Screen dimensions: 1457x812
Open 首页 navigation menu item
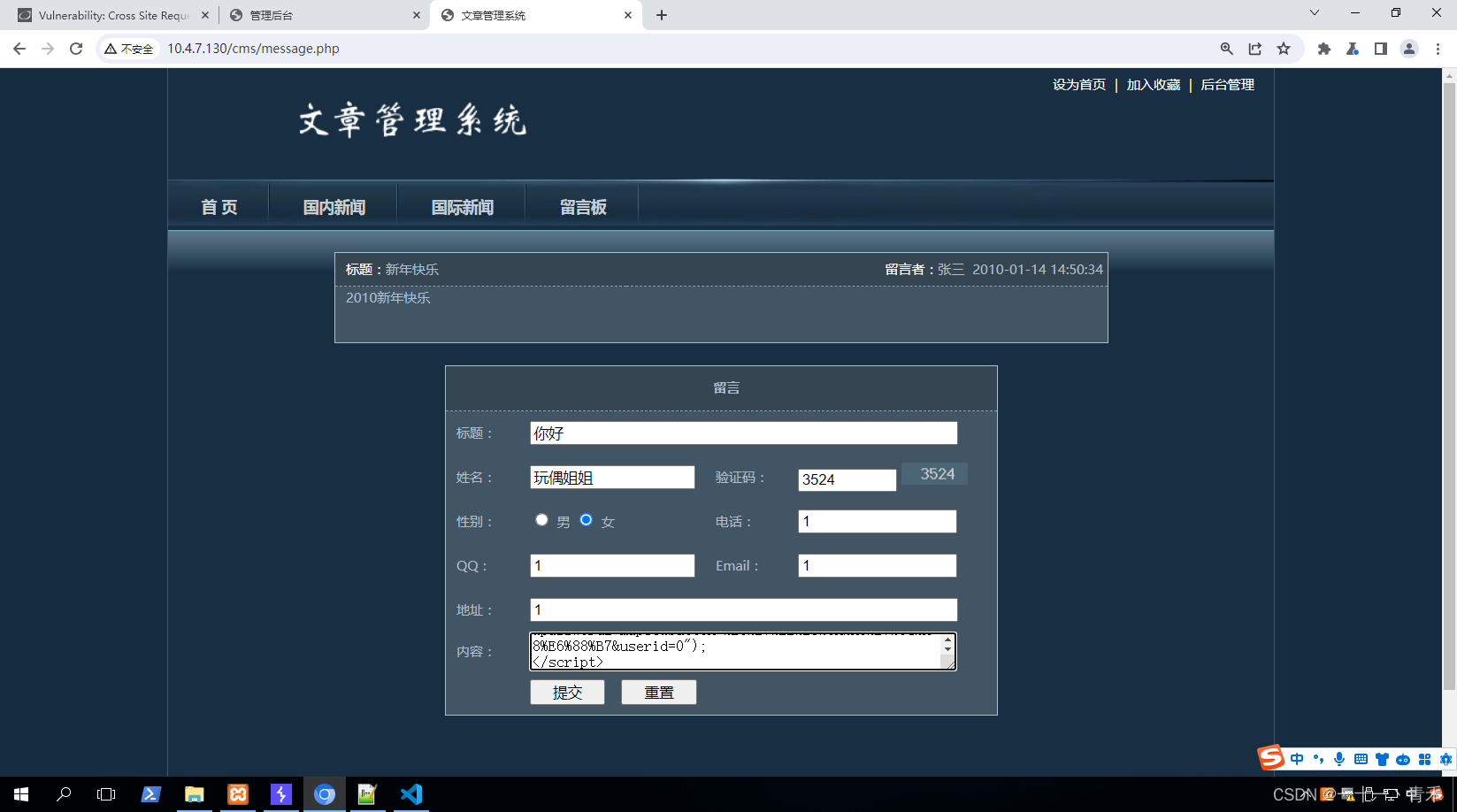click(219, 207)
